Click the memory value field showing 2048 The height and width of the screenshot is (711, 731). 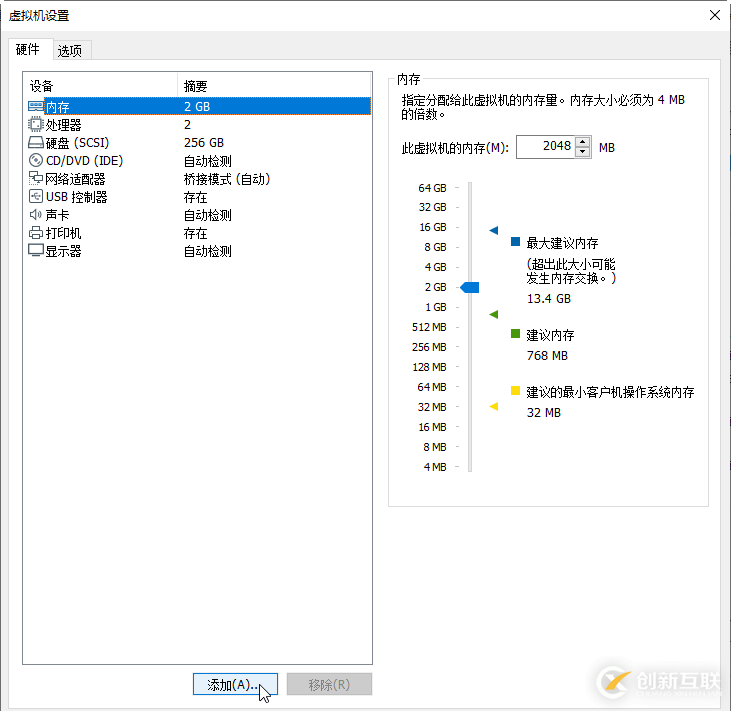coord(545,146)
